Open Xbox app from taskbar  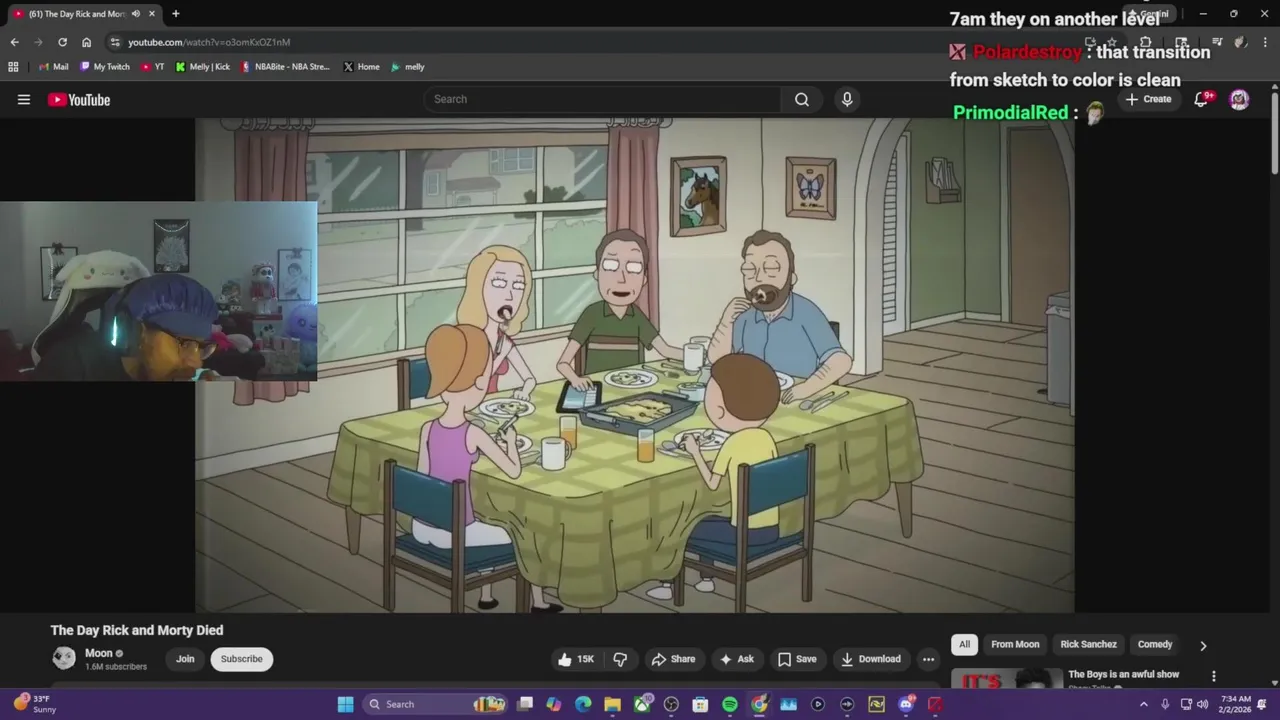642,704
